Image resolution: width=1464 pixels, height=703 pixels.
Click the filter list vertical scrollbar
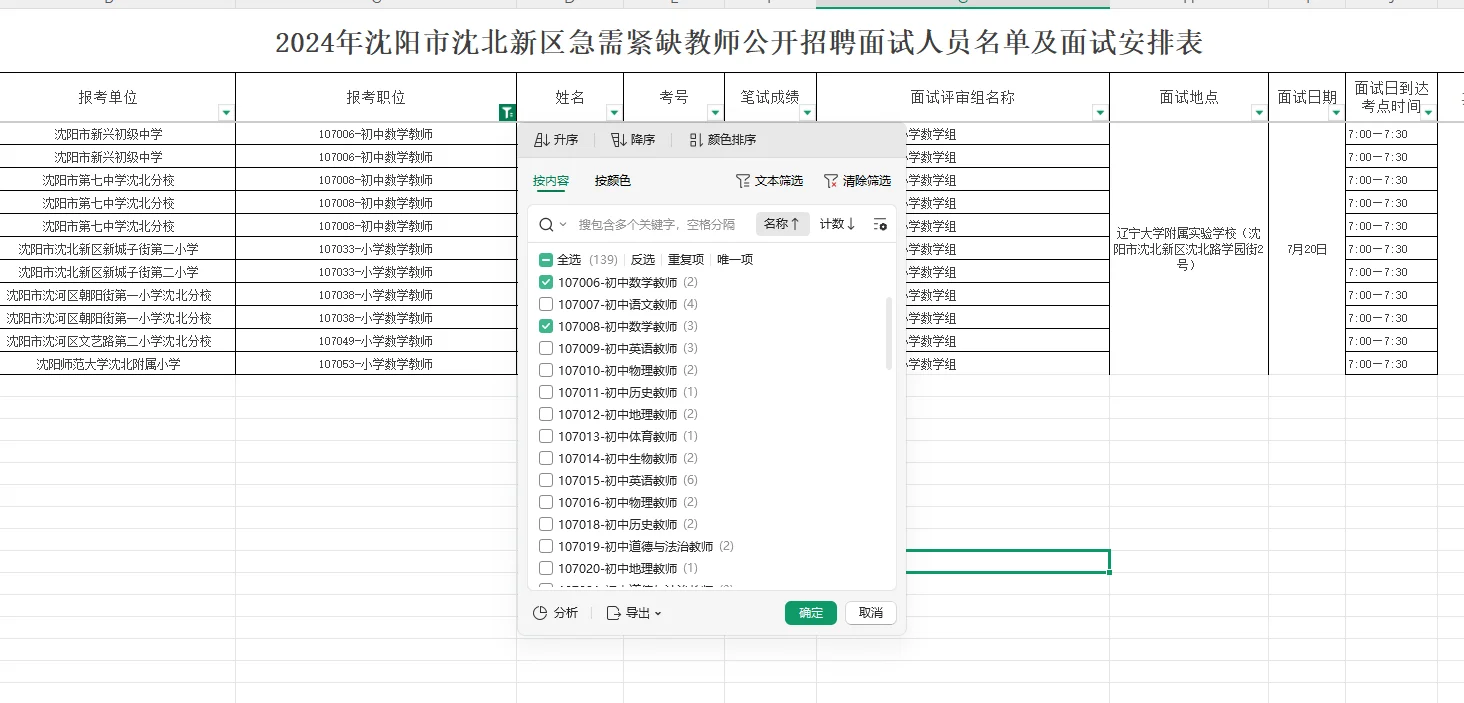[889, 333]
